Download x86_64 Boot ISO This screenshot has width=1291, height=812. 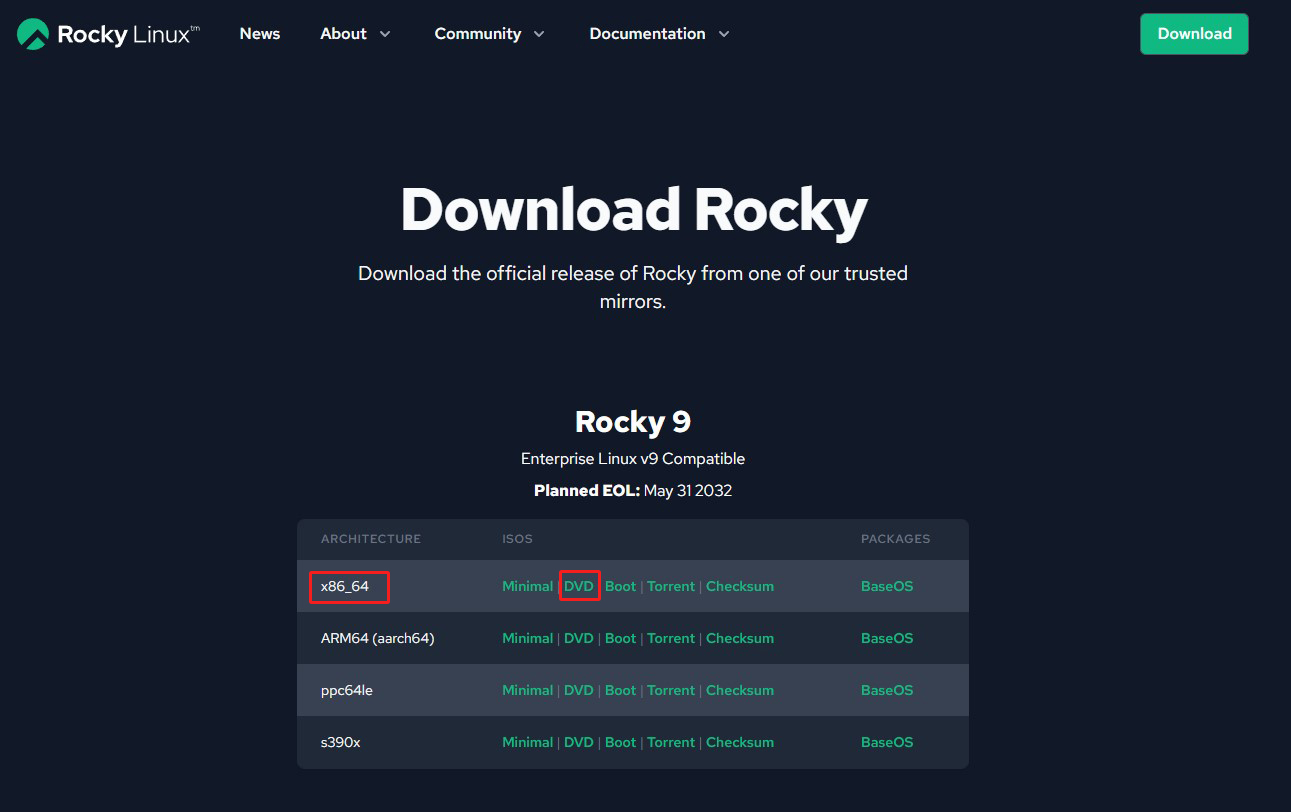pyautogui.click(x=620, y=586)
